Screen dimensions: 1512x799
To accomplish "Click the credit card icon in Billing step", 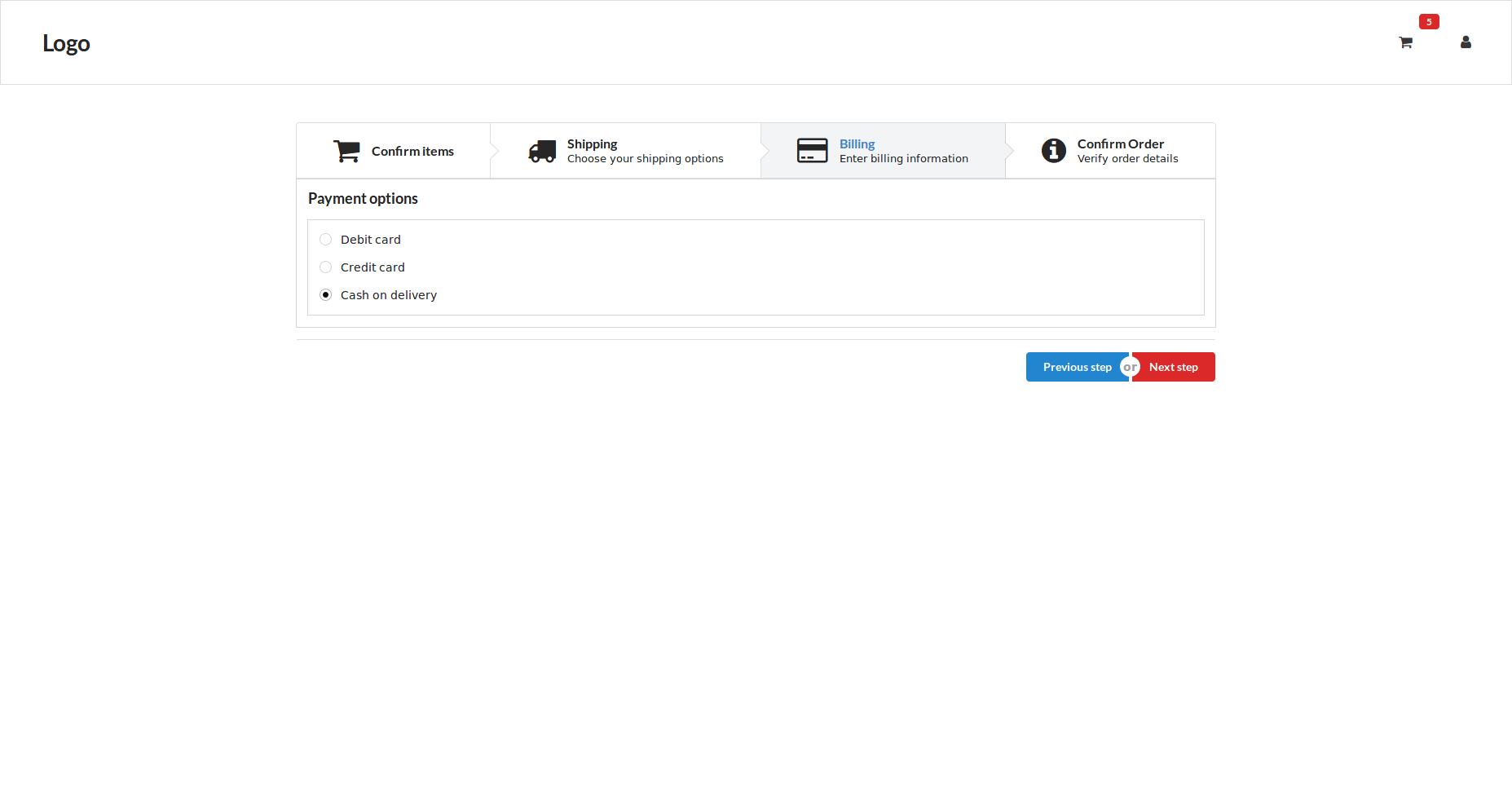I will [x=813, y=151].
